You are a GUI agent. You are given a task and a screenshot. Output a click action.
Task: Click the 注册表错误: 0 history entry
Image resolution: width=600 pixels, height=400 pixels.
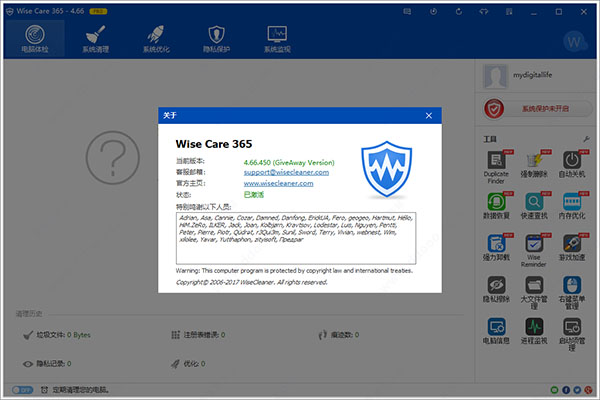pyautogui.click(x=198, y=335)
